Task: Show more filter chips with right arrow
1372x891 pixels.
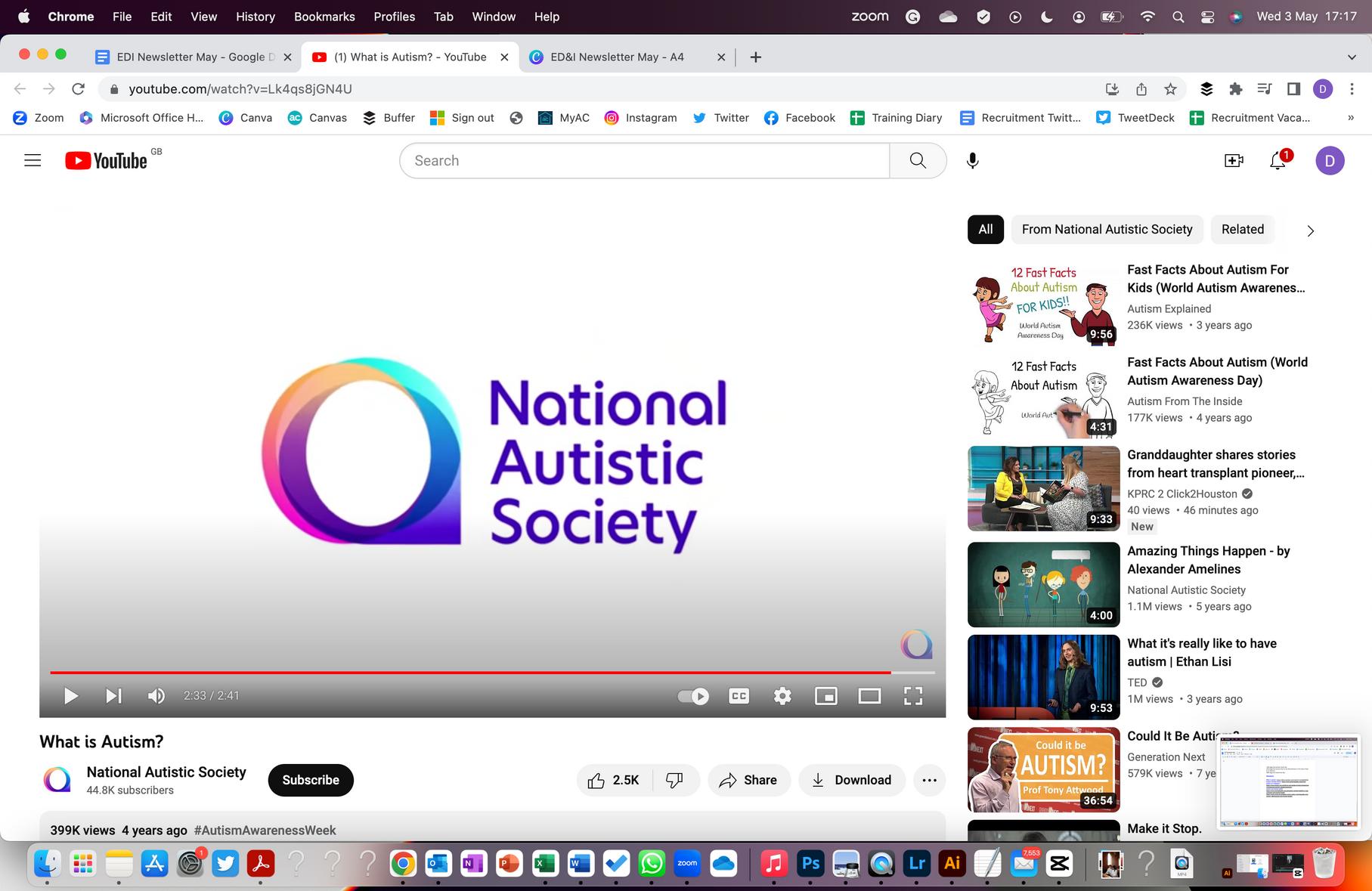Action: click(x=1311, y=230)
